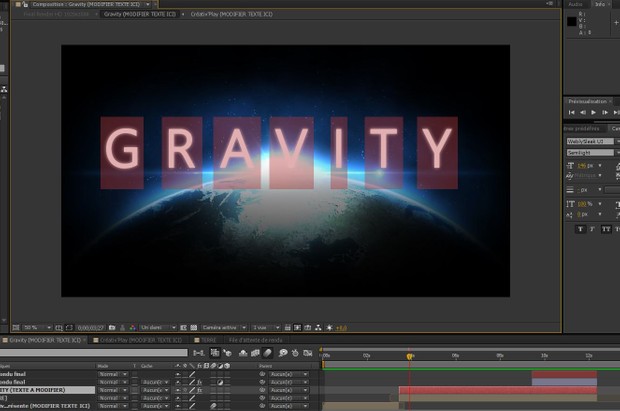620x411 pixels.
Task: Click the timeline layer search field
Action: pos(94,352)
